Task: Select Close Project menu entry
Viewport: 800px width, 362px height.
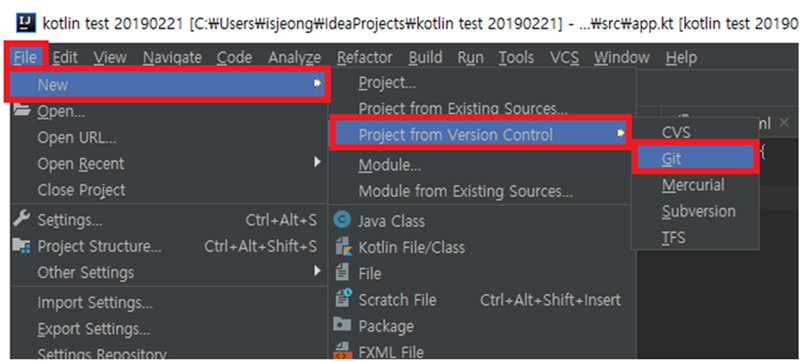Action: [x=81, y=190]
